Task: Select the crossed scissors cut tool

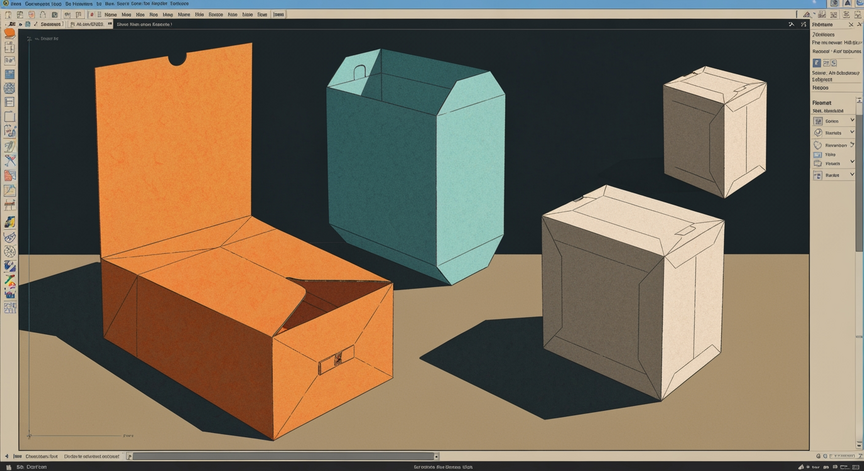Action: [x=9, y=161]
